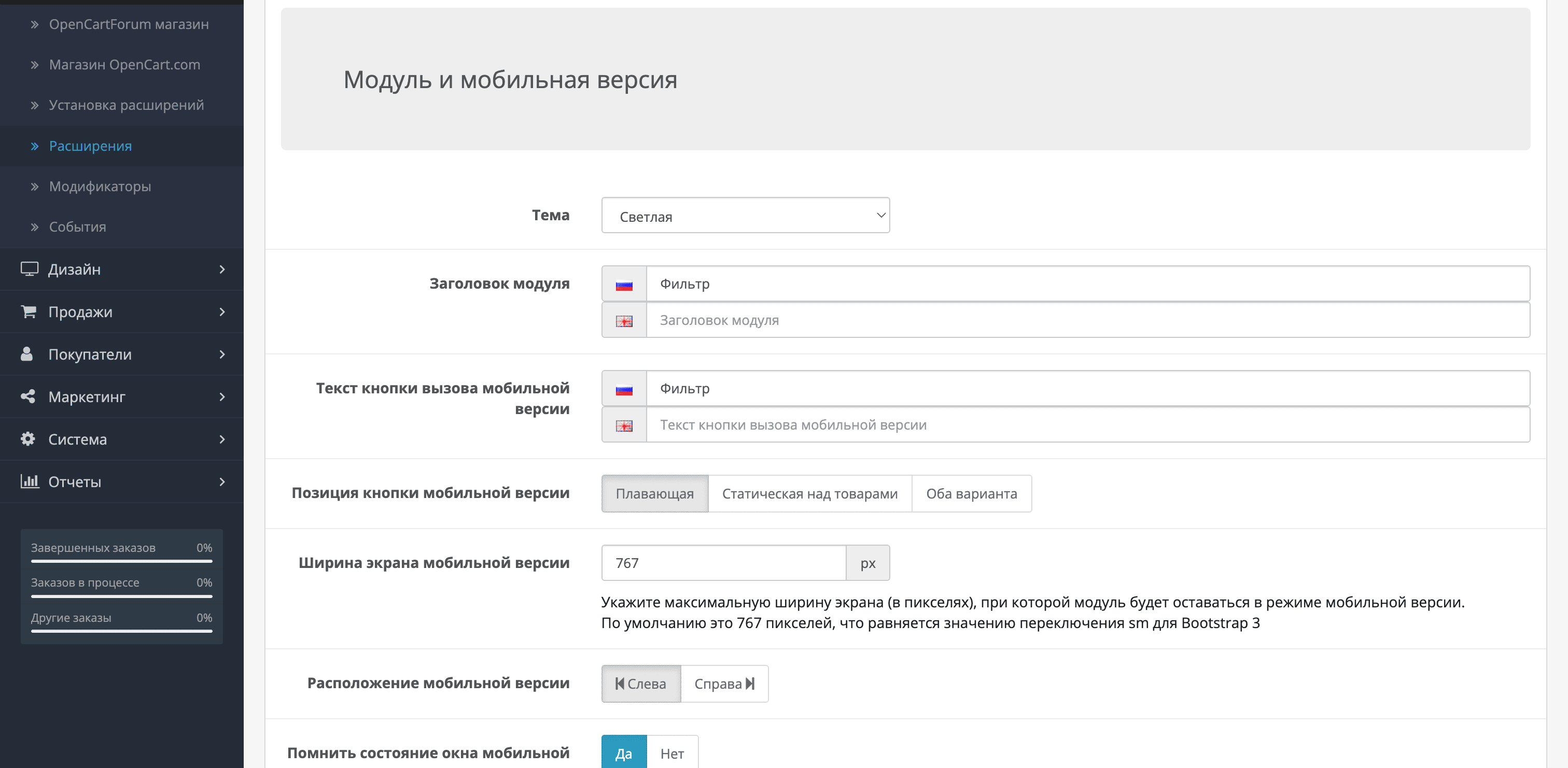Click the Система gear icon
The height and width of the screenshot is (768, 1568).
(x=27, y=439)
